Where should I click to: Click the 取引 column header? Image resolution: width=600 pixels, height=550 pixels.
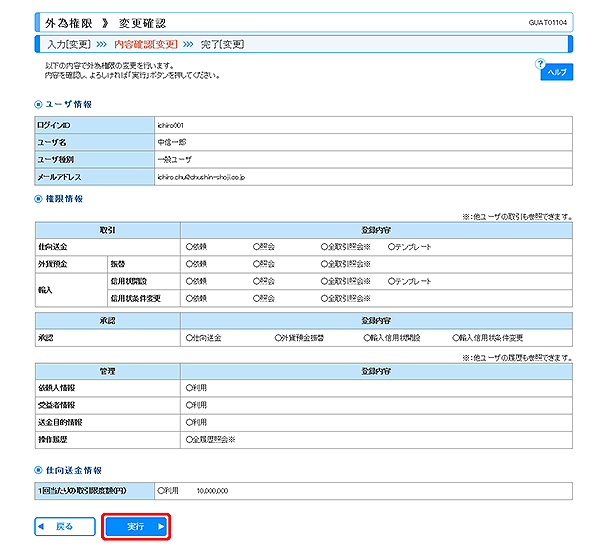click(108, 230)
